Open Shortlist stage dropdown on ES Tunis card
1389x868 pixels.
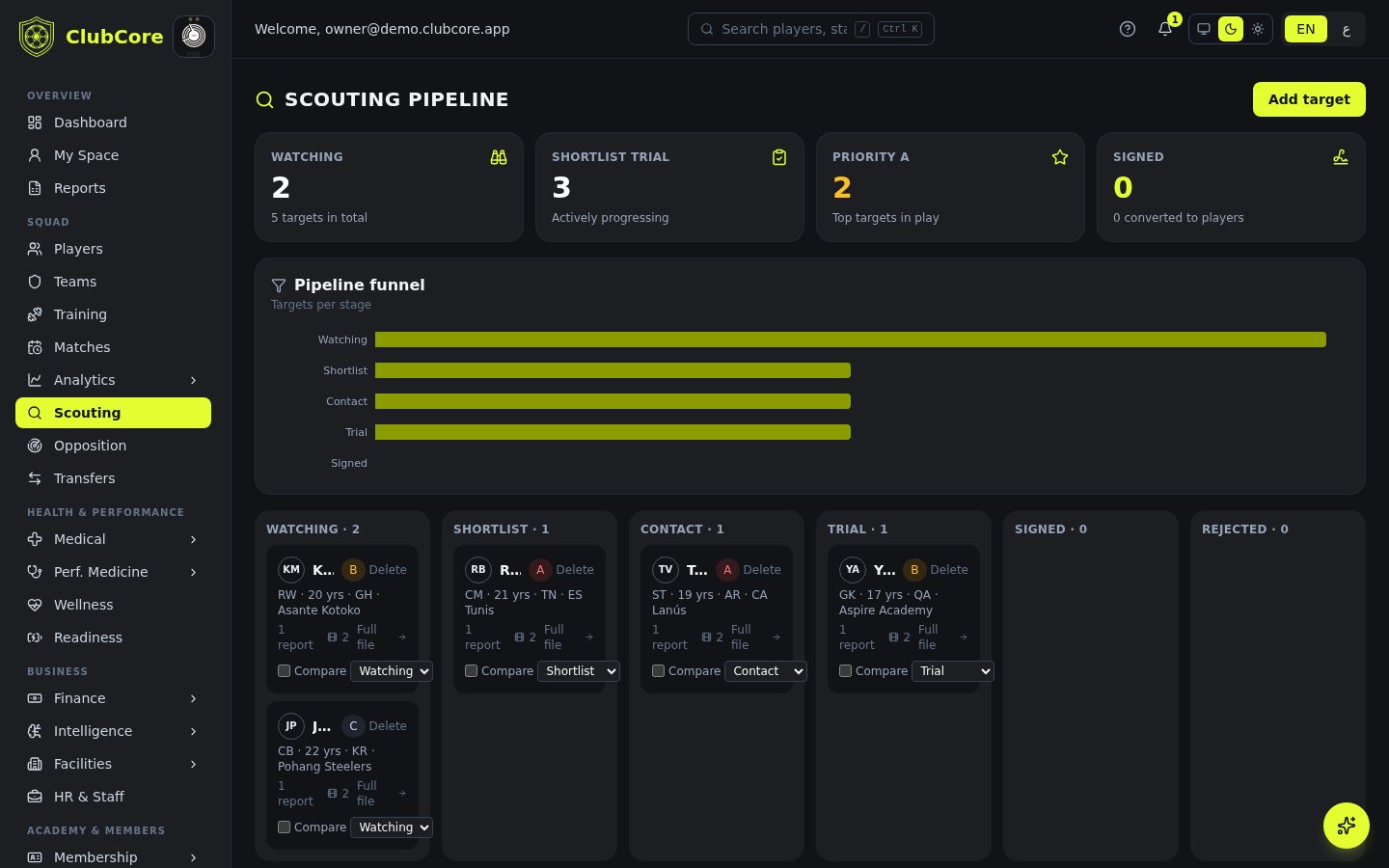[579, 671]
